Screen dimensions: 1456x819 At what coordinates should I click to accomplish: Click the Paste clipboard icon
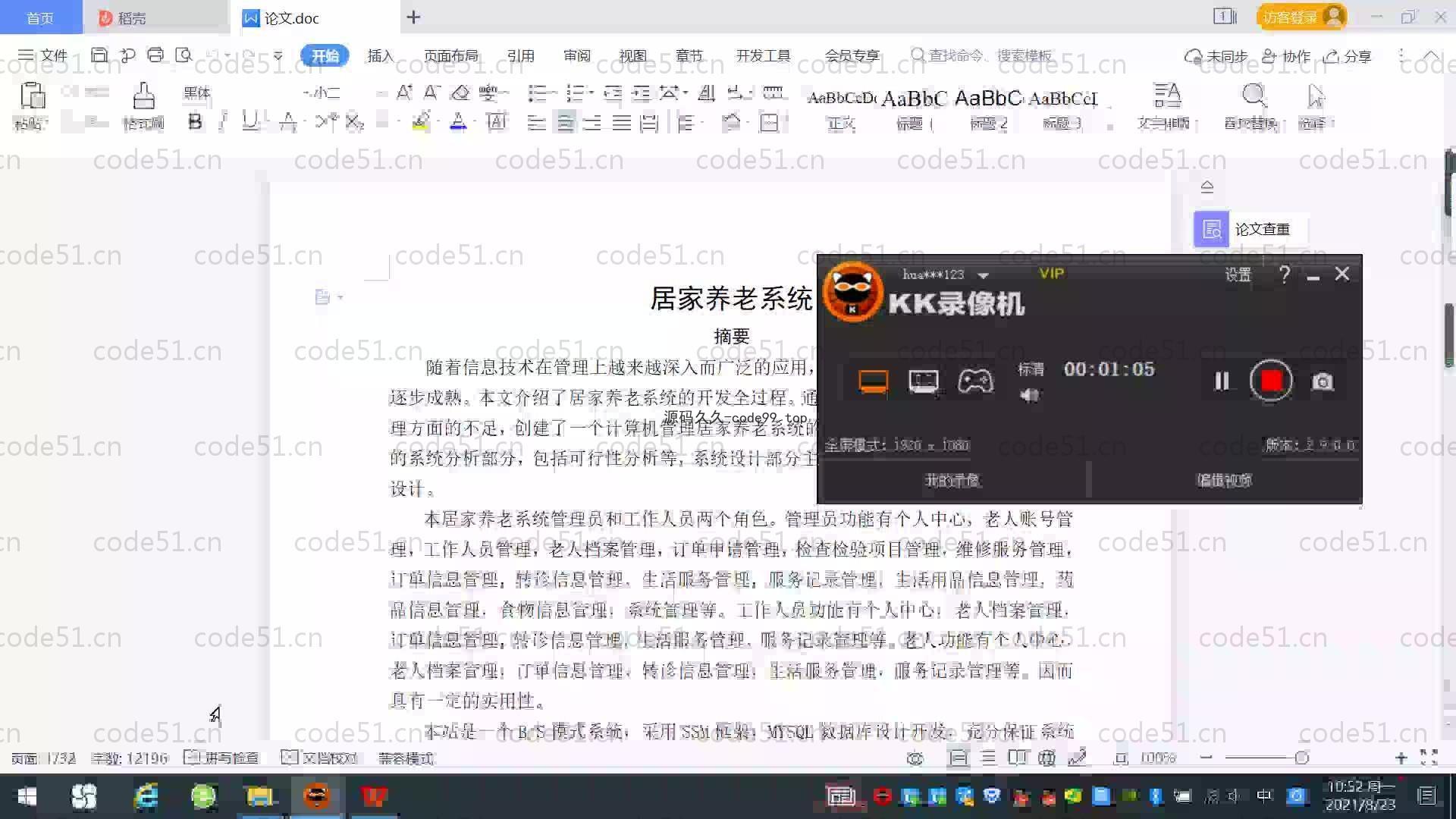[32, 96]
